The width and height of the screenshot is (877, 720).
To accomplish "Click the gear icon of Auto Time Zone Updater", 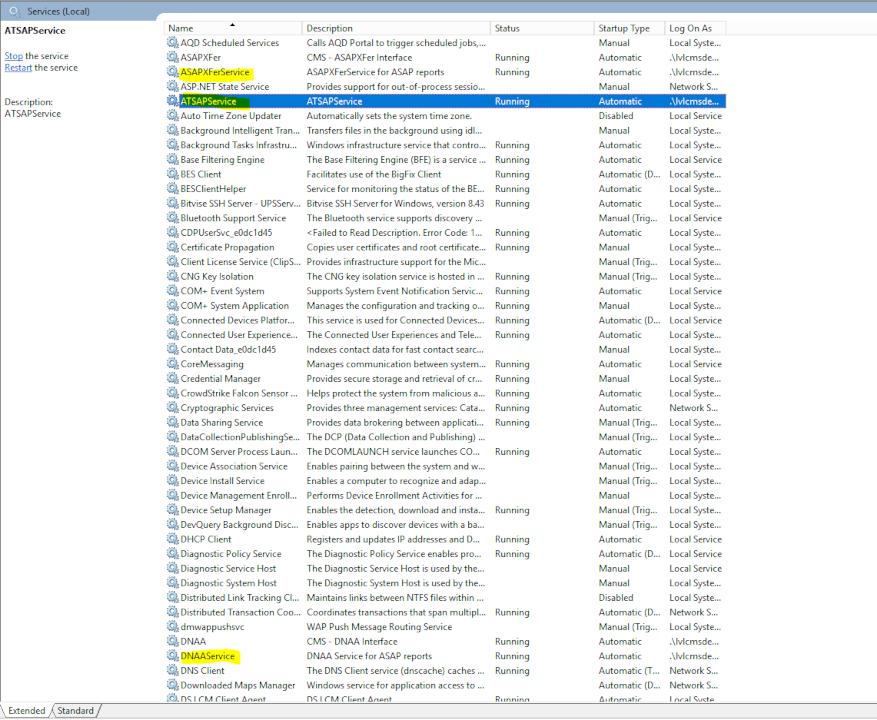I will point(172,115).
